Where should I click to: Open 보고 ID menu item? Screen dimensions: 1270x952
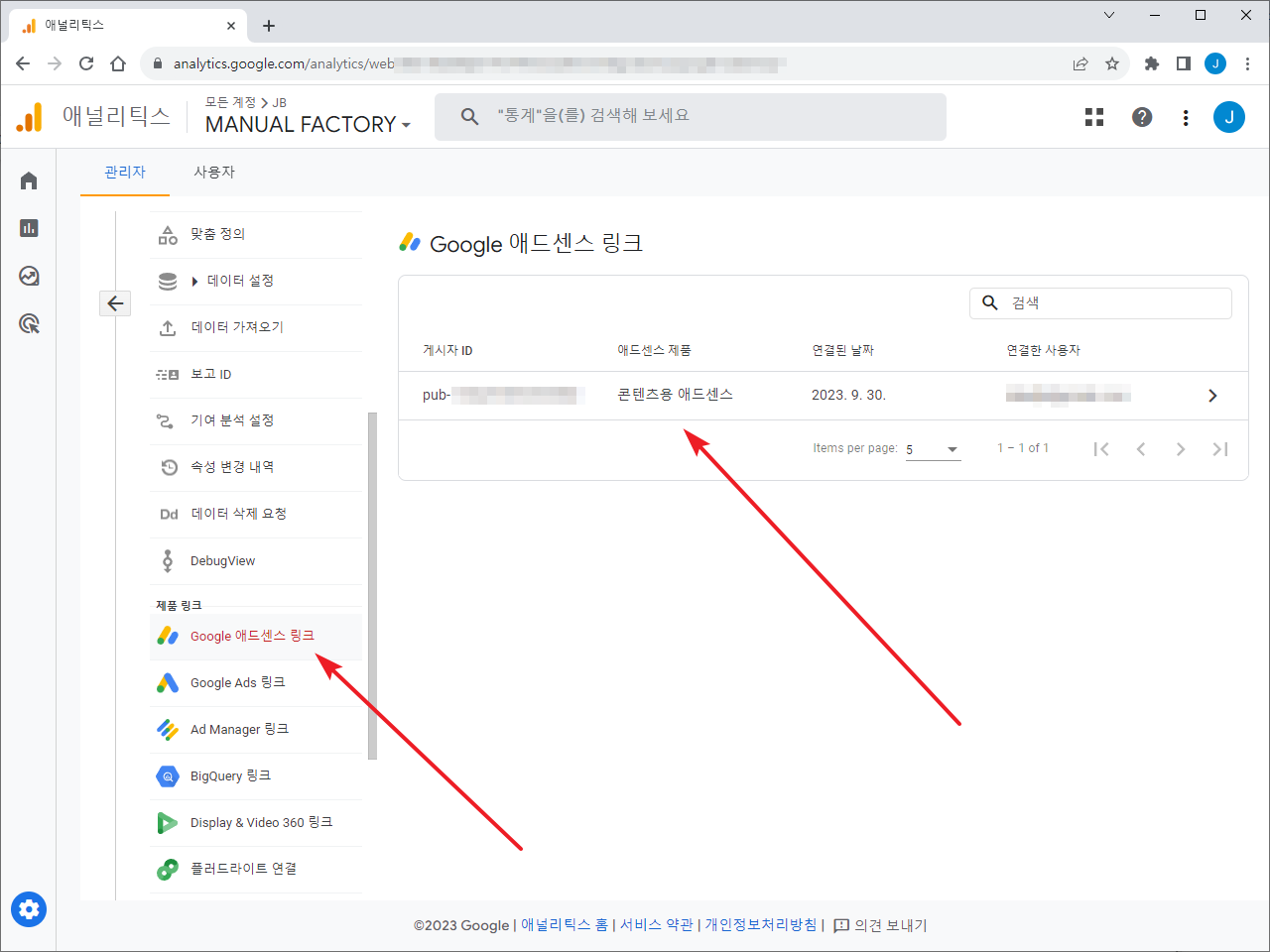pyautogui.click(x=256, y=374)
